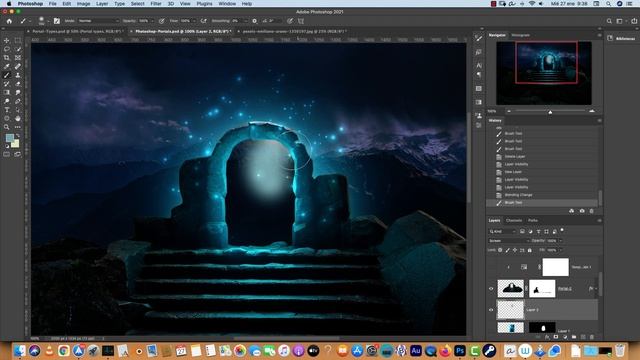
Task: Open the Layer menu
Action: click(x=102, y=4)
